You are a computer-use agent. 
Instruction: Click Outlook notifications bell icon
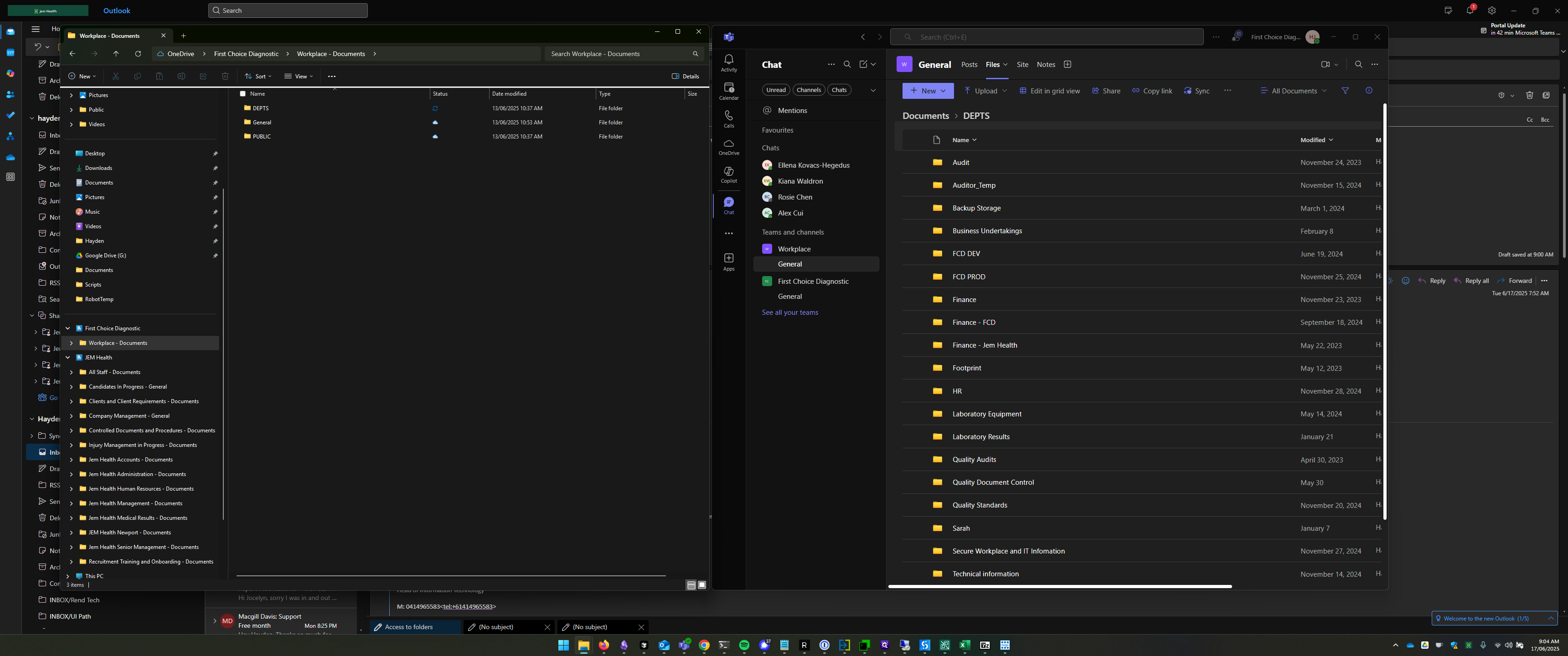1470,11
